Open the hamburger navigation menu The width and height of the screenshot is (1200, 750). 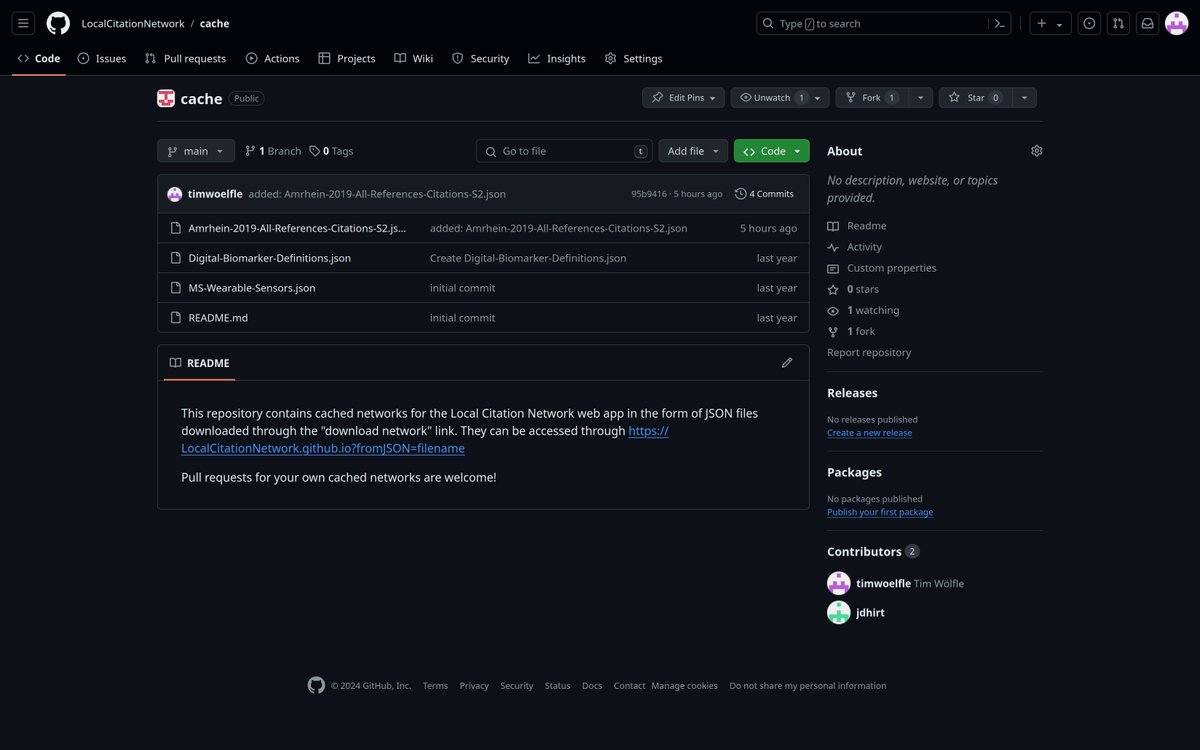pyautogui.click(x=24, y=23)
